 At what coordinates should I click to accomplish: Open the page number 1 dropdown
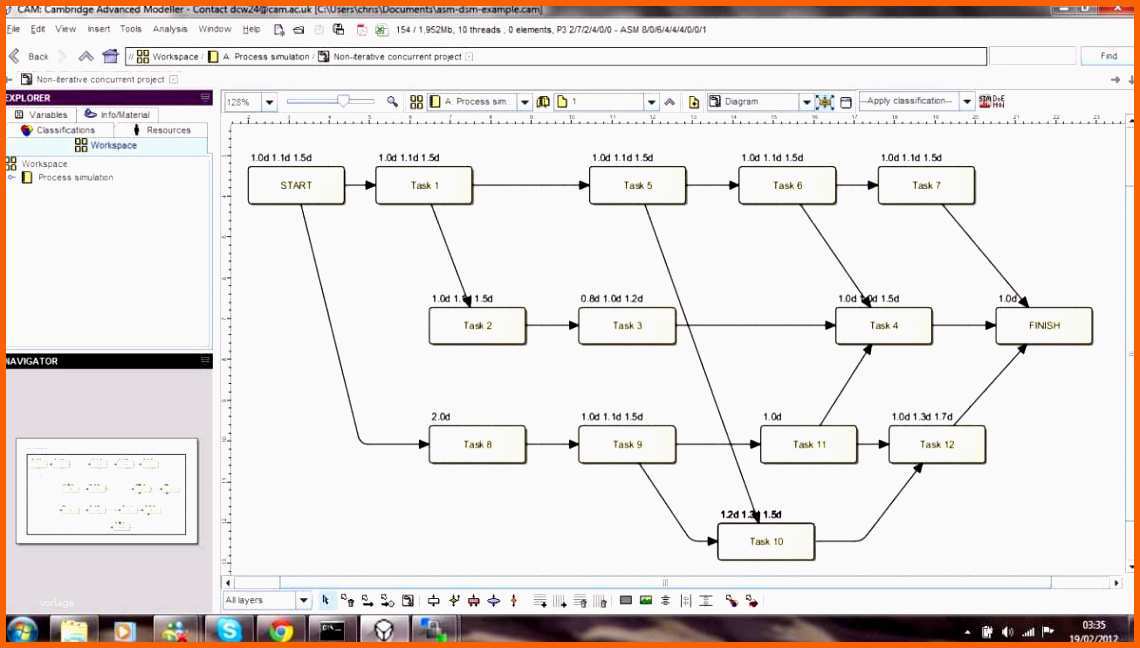point(651,102)
